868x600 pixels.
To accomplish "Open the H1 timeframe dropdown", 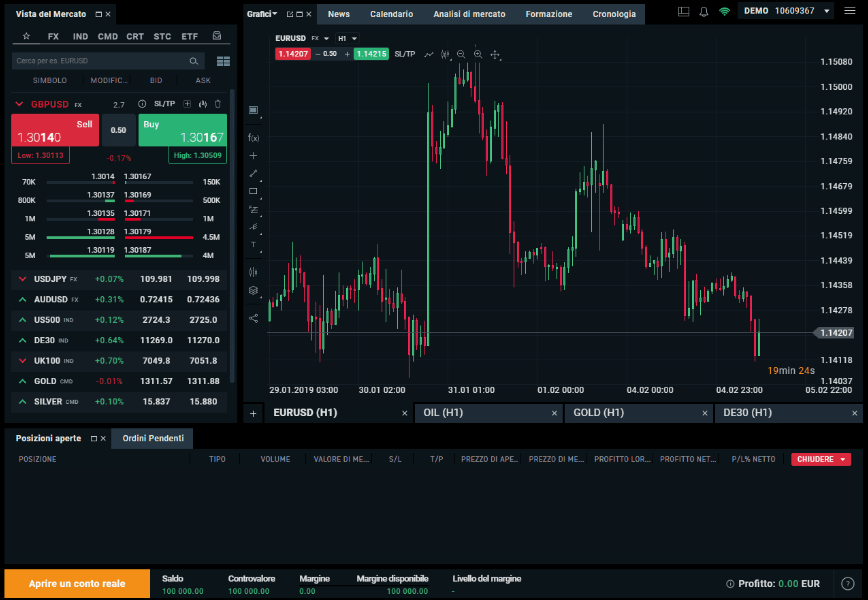I will point(347,38).
